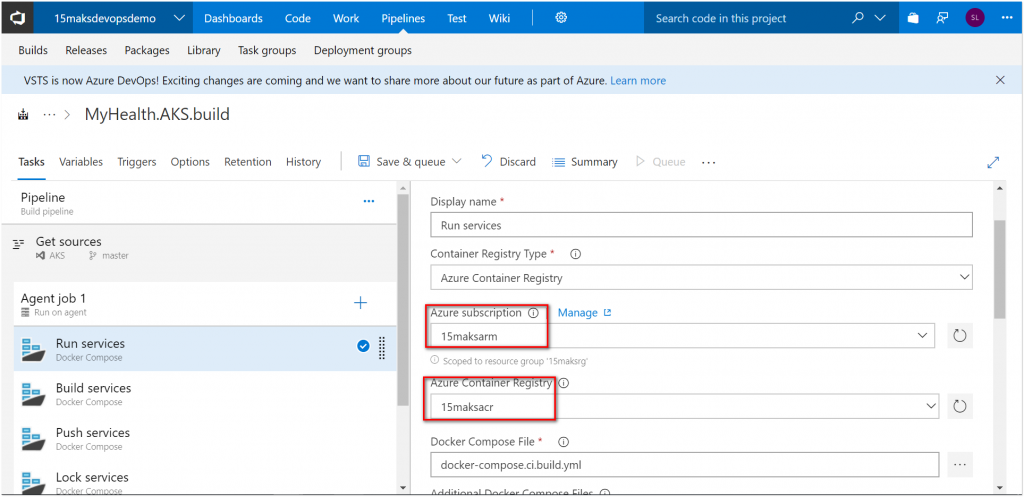Open the Packages sub-menu
Screen dimensions: 1024x497
coord(147,50)
